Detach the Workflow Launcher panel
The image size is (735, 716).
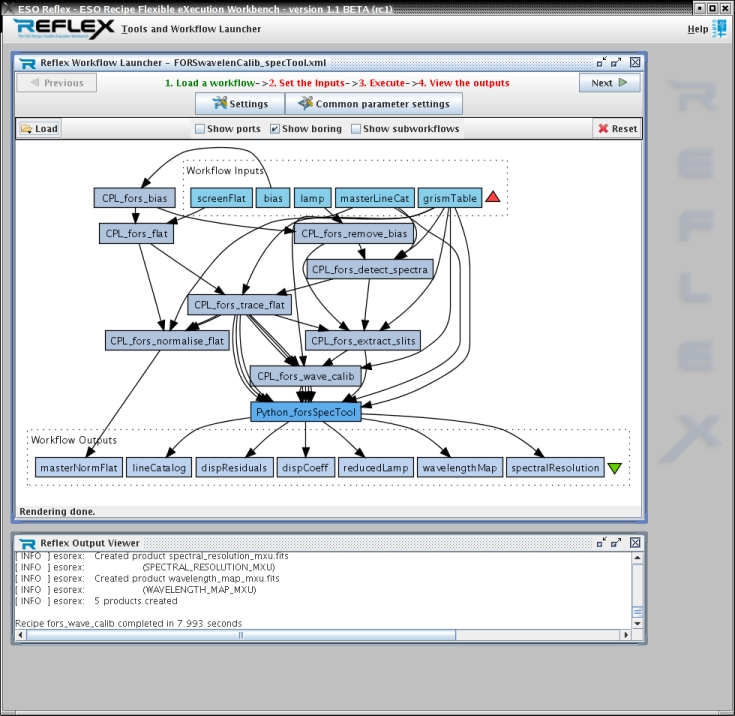616,62
